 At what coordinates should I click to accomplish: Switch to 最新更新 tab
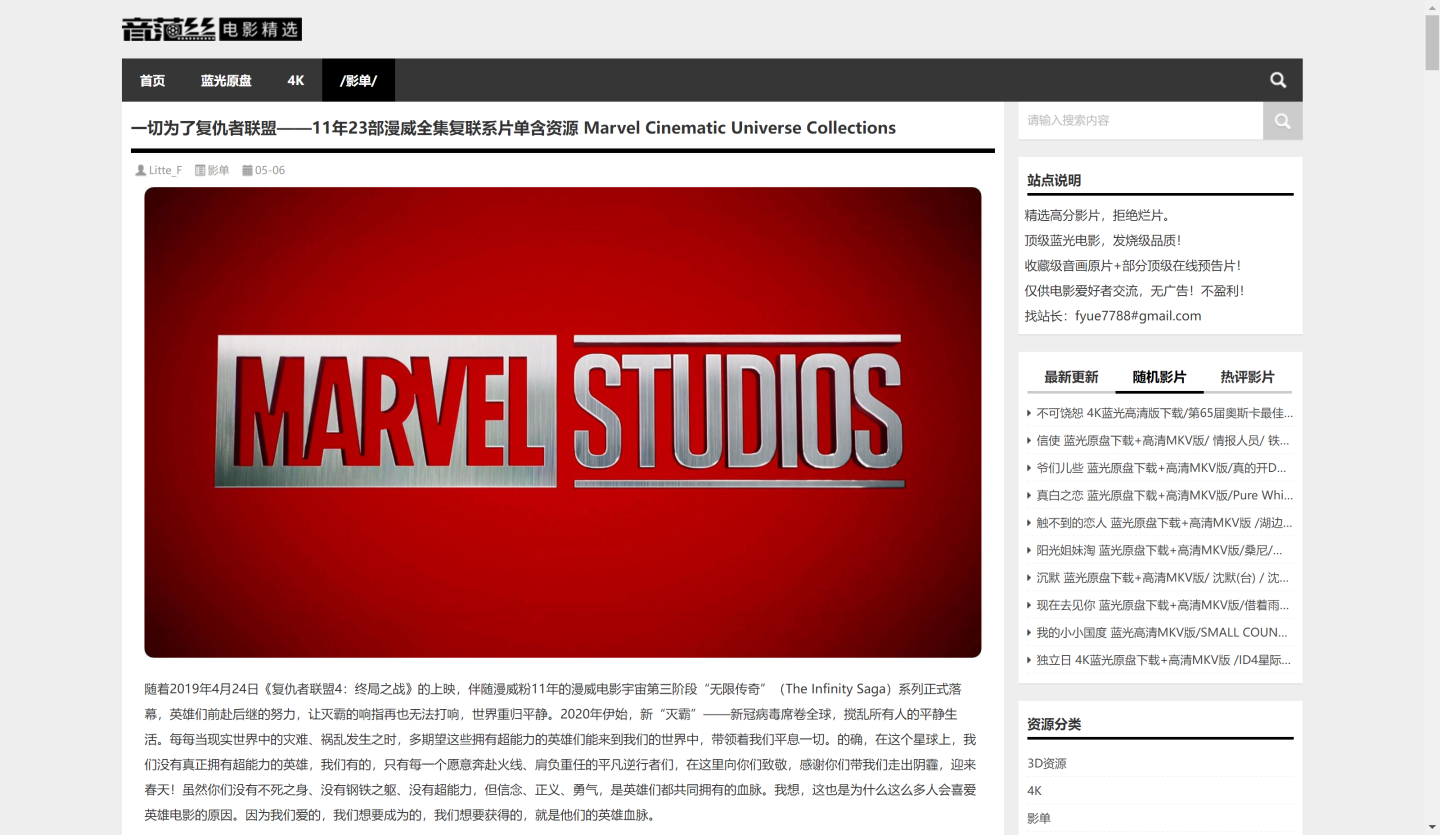1071,377
